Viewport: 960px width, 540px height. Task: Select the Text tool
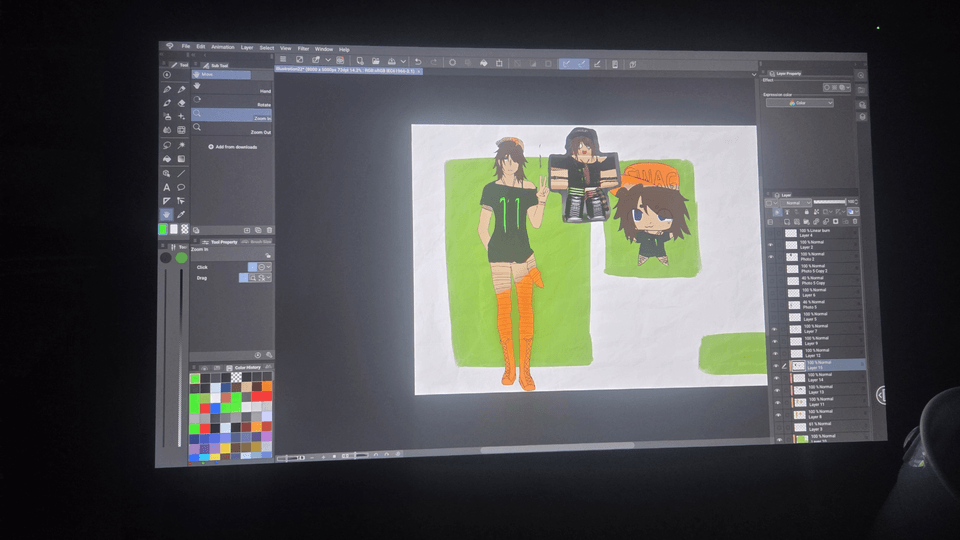click(166, 187)
